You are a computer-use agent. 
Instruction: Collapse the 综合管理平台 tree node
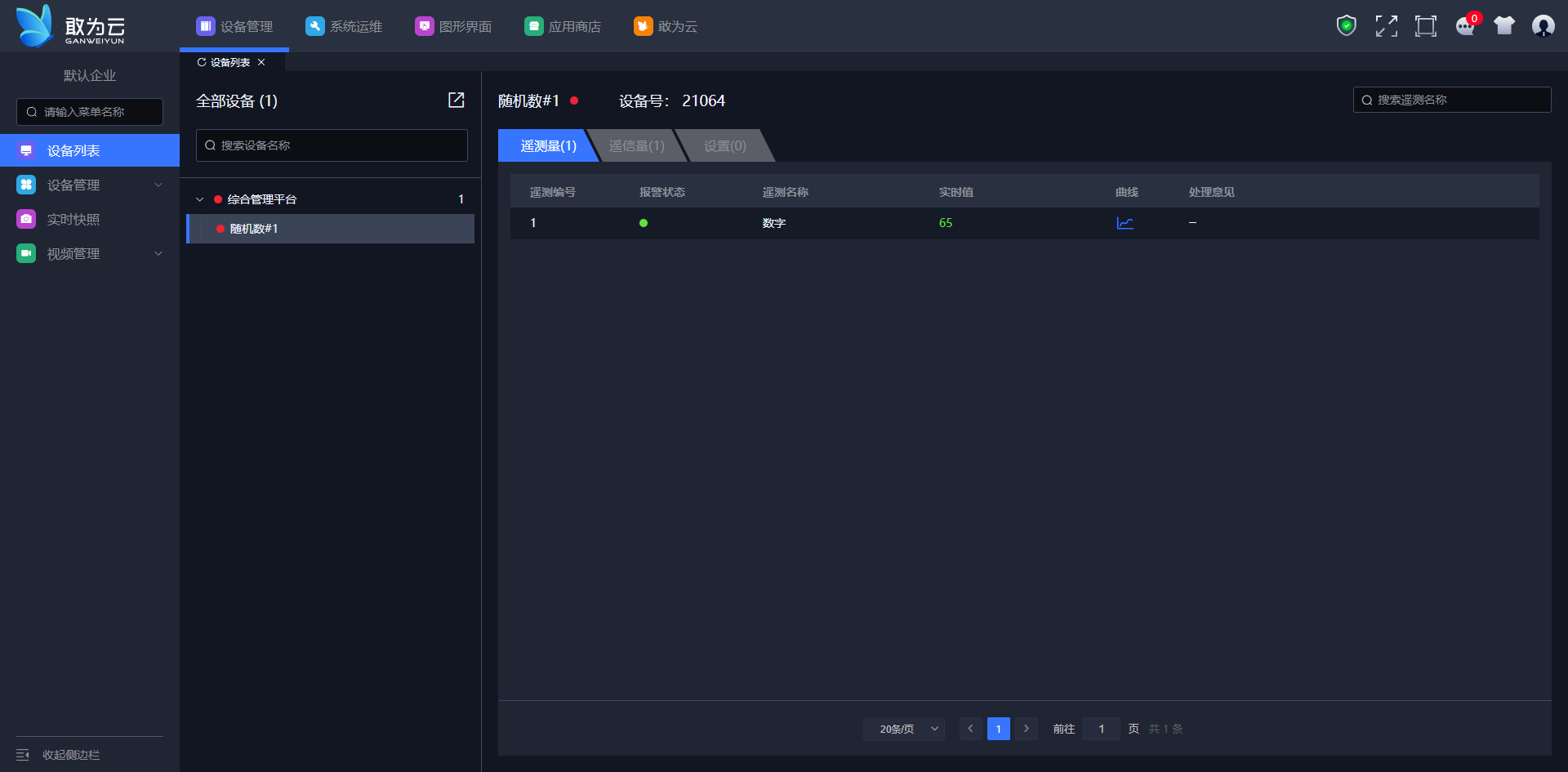(200, 199)
